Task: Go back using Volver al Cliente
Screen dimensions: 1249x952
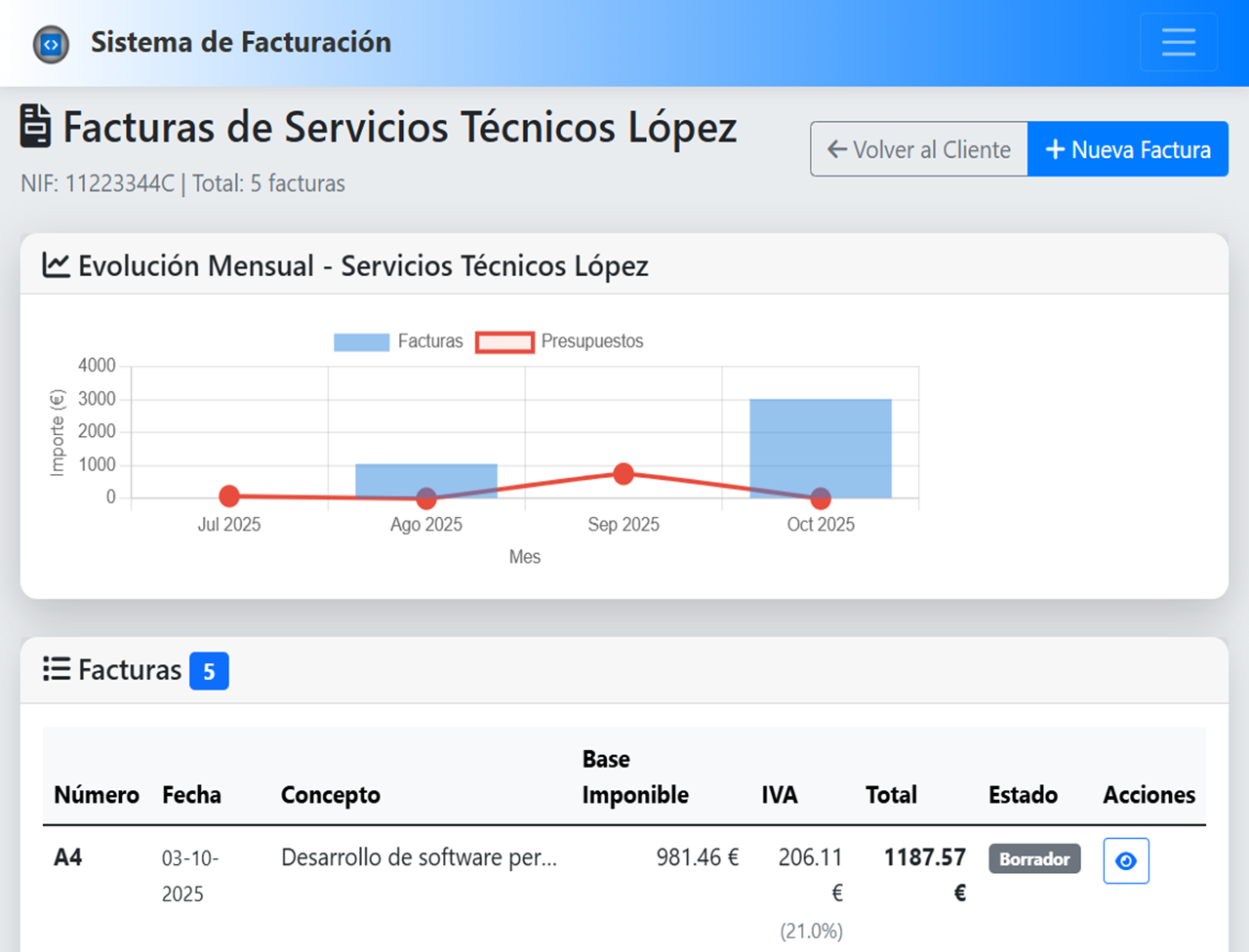Action: (918, 149)
